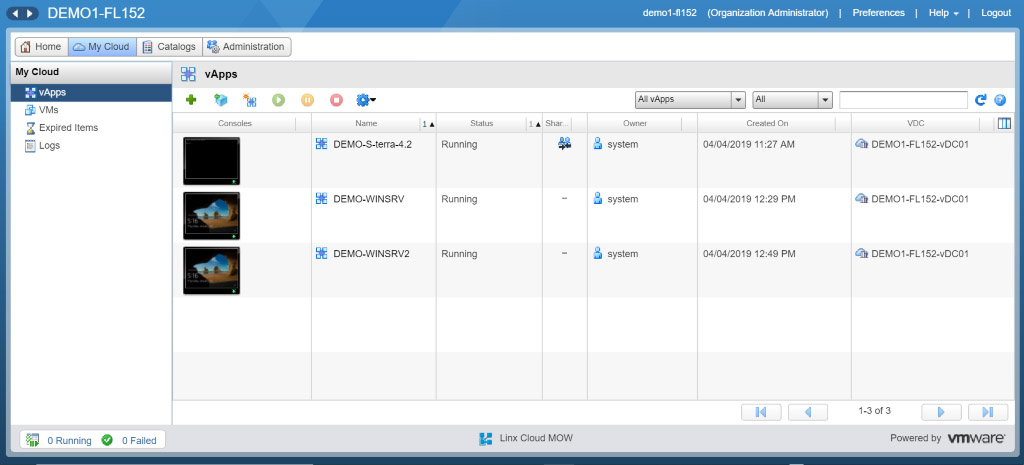Sort by Status column header

pyautogui.click(x=482, y=123)
